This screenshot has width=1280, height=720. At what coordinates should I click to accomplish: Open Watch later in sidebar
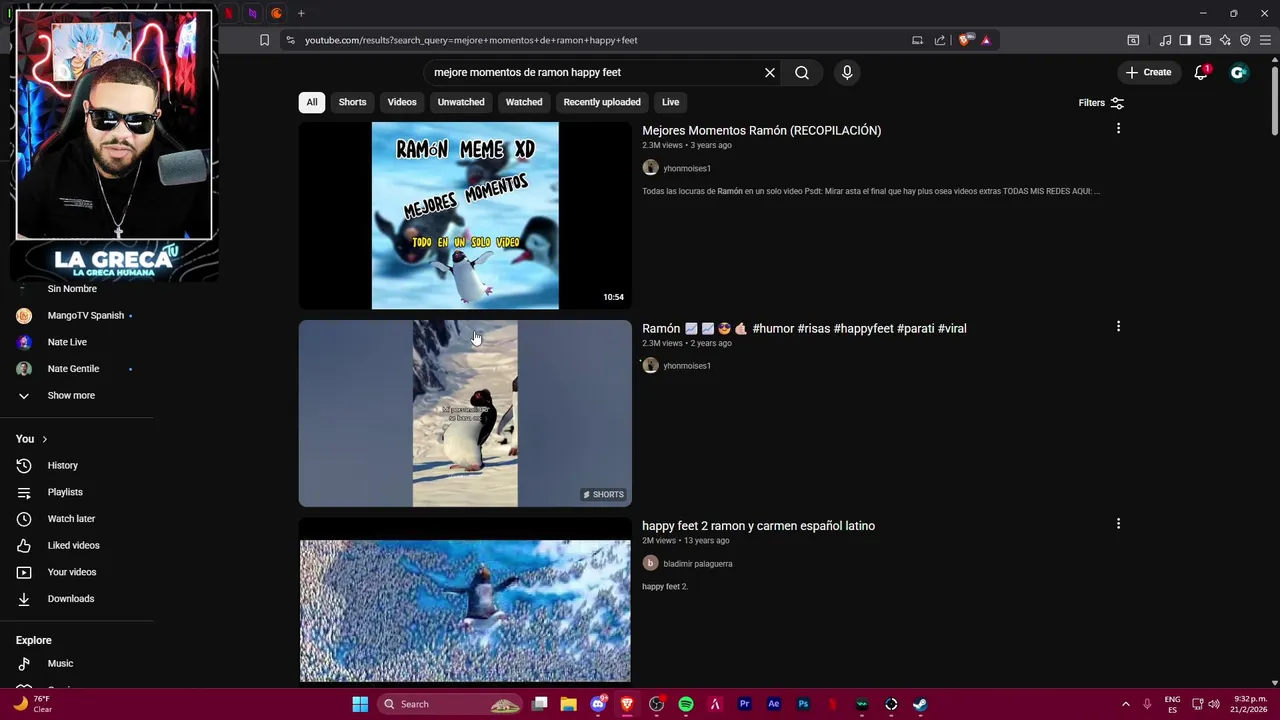tap(71, 519)
